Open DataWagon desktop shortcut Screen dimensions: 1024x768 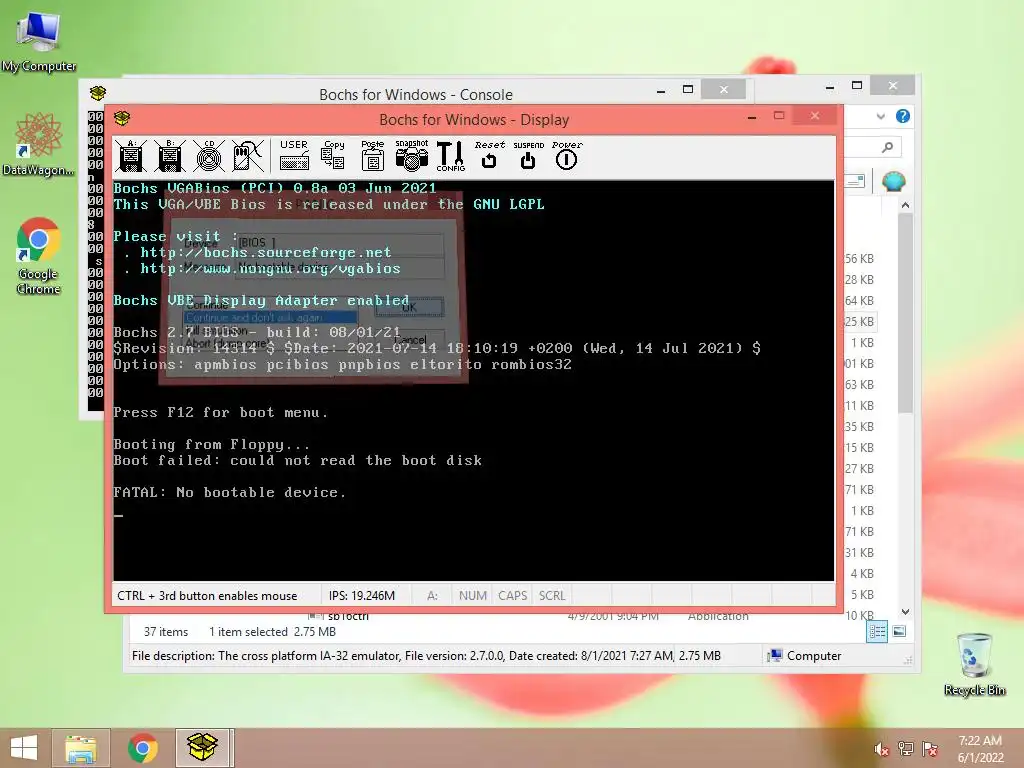coord(39,144)
